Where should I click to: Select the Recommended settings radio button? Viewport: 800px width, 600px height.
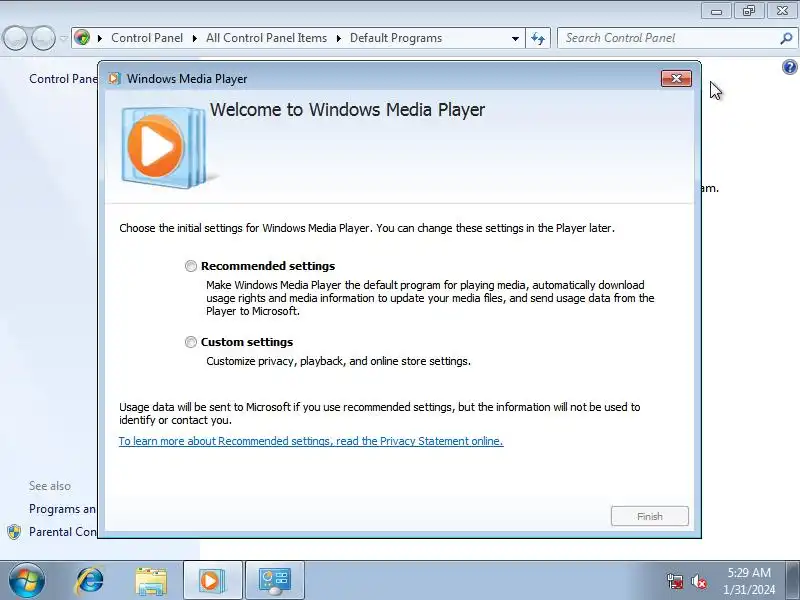[x=191, y=266]
